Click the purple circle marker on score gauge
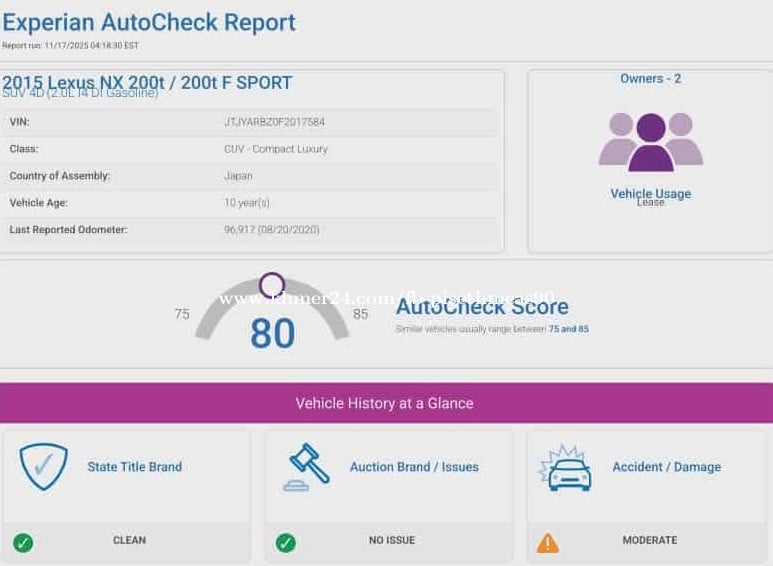The width and height of the screenshot is (773, 566). [272, 286]
